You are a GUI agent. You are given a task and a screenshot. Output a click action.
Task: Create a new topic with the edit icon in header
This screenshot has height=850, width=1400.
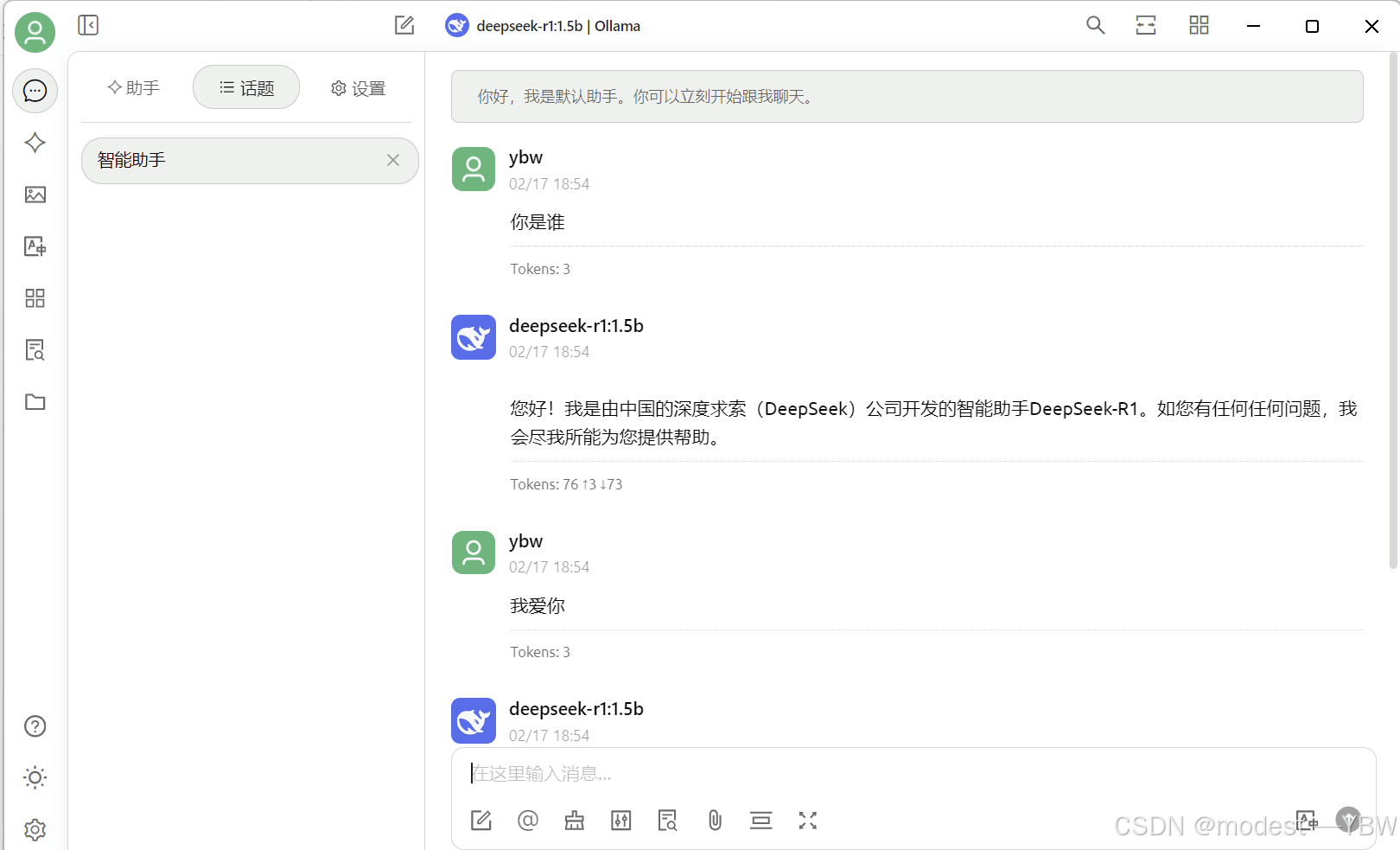404,25
